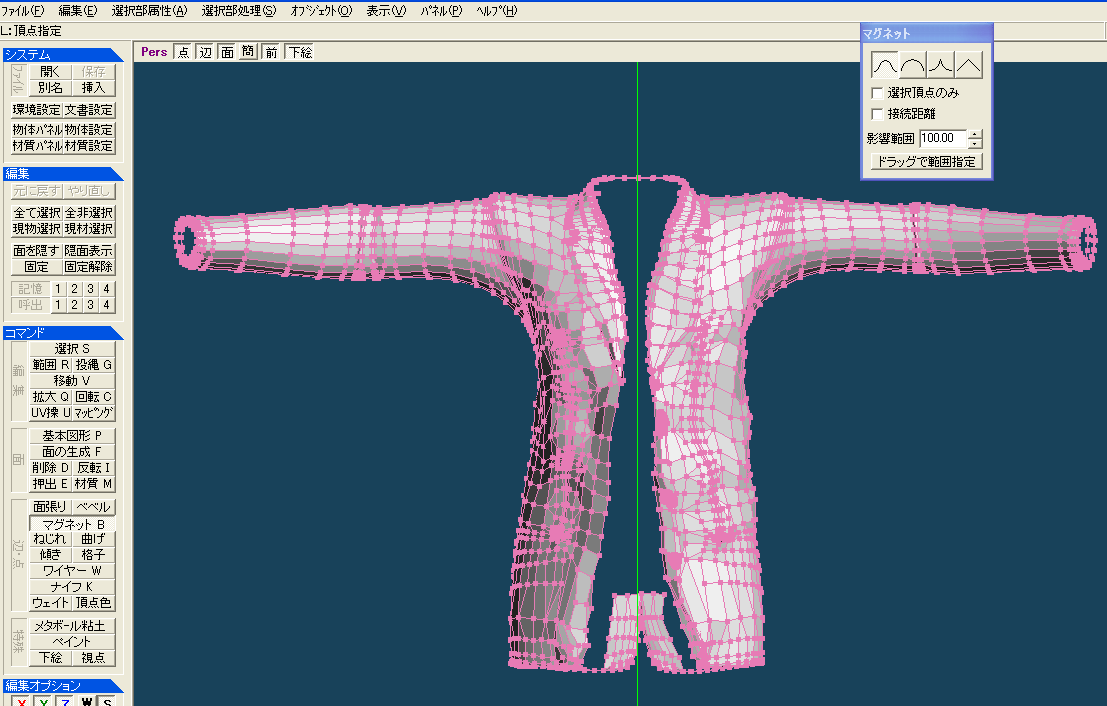This screenshot has width=1107, height=706.
Task: Select the ナイフ K command
Action: click(72, 587)
